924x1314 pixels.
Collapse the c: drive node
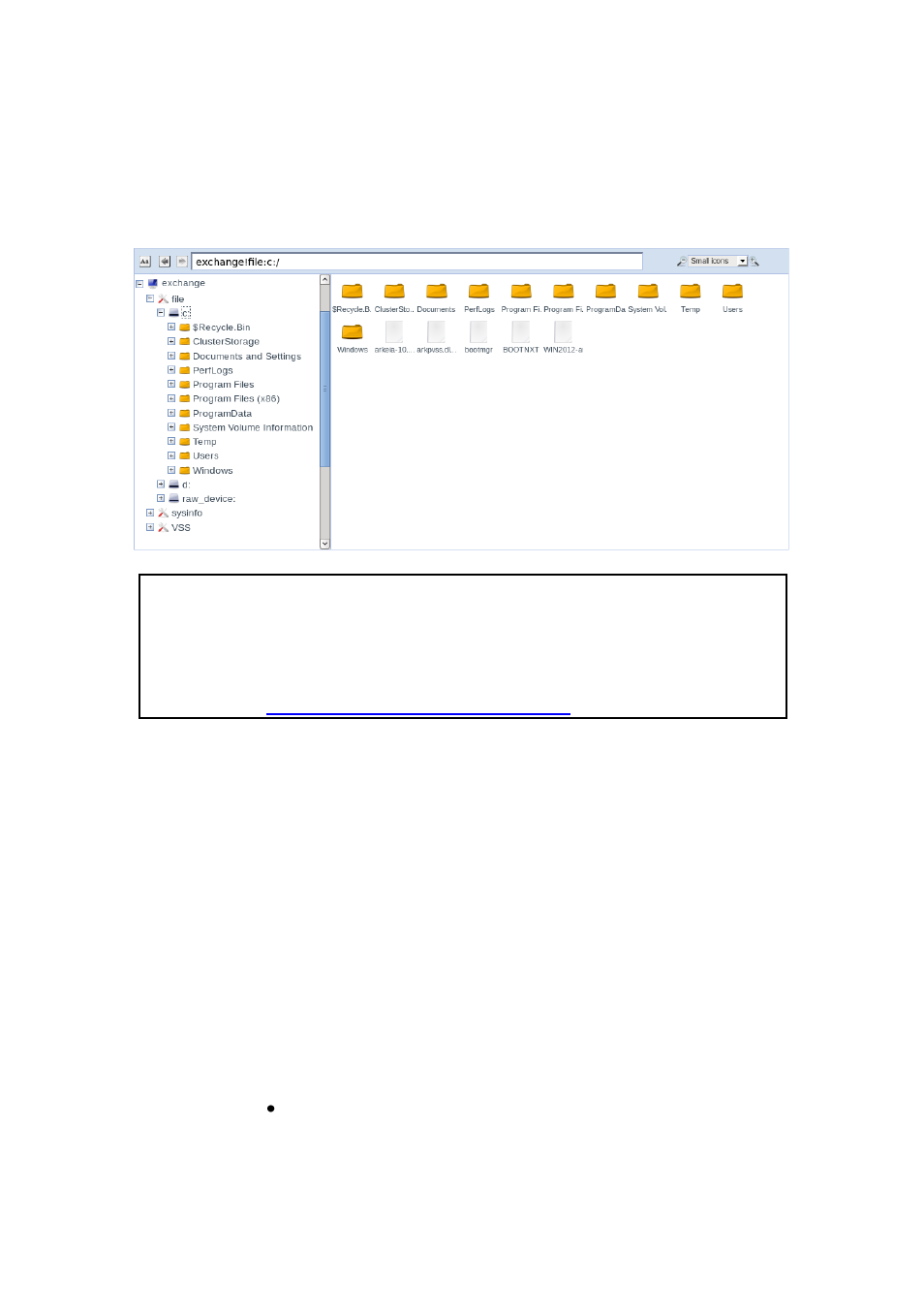[161, 312]
